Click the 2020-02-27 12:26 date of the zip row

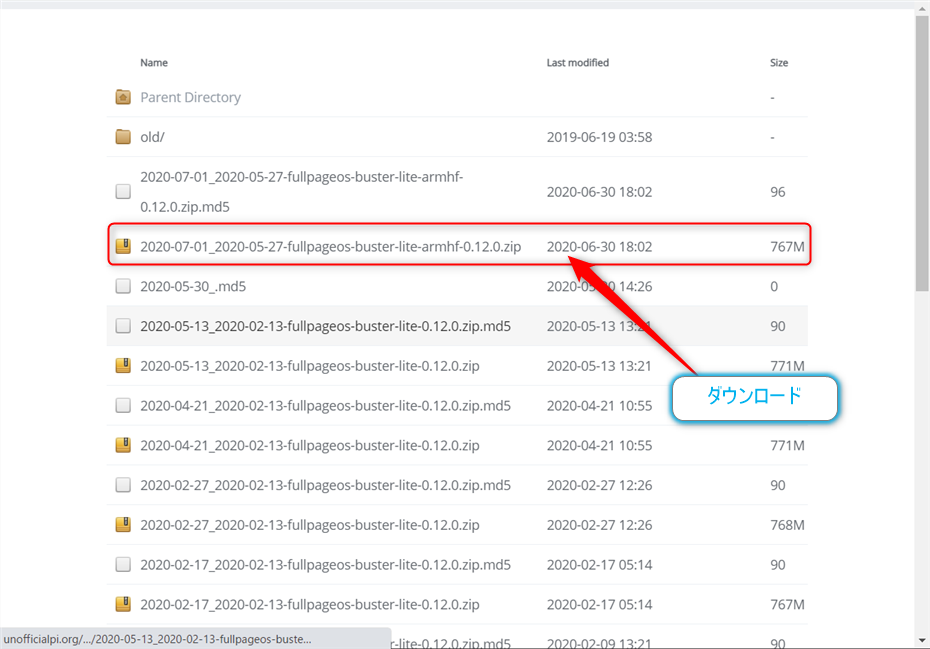coord(599,525)
